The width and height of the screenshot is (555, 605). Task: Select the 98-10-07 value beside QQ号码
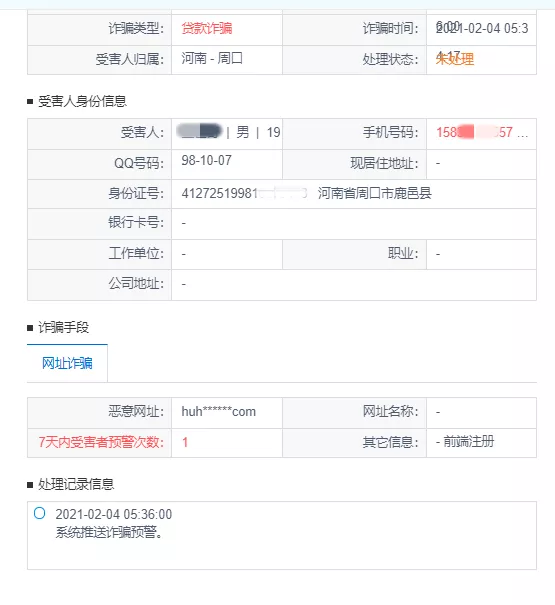tap(206, 160)
